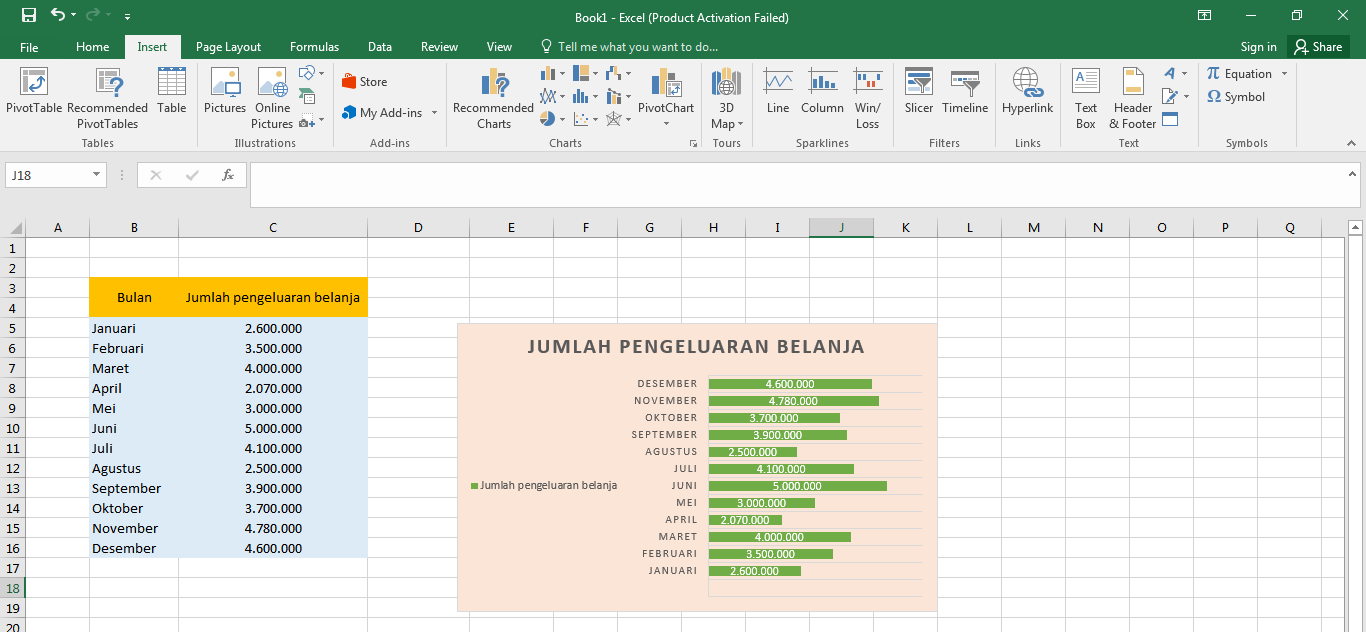Click the Sign in link
This screenshot has height=632, width=1366.
pos(1258,46)
